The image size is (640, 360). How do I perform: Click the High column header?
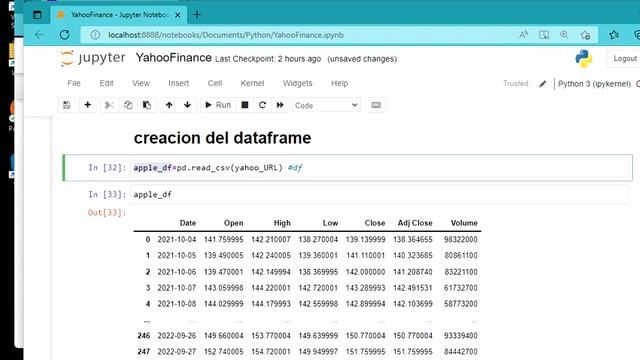282,223
